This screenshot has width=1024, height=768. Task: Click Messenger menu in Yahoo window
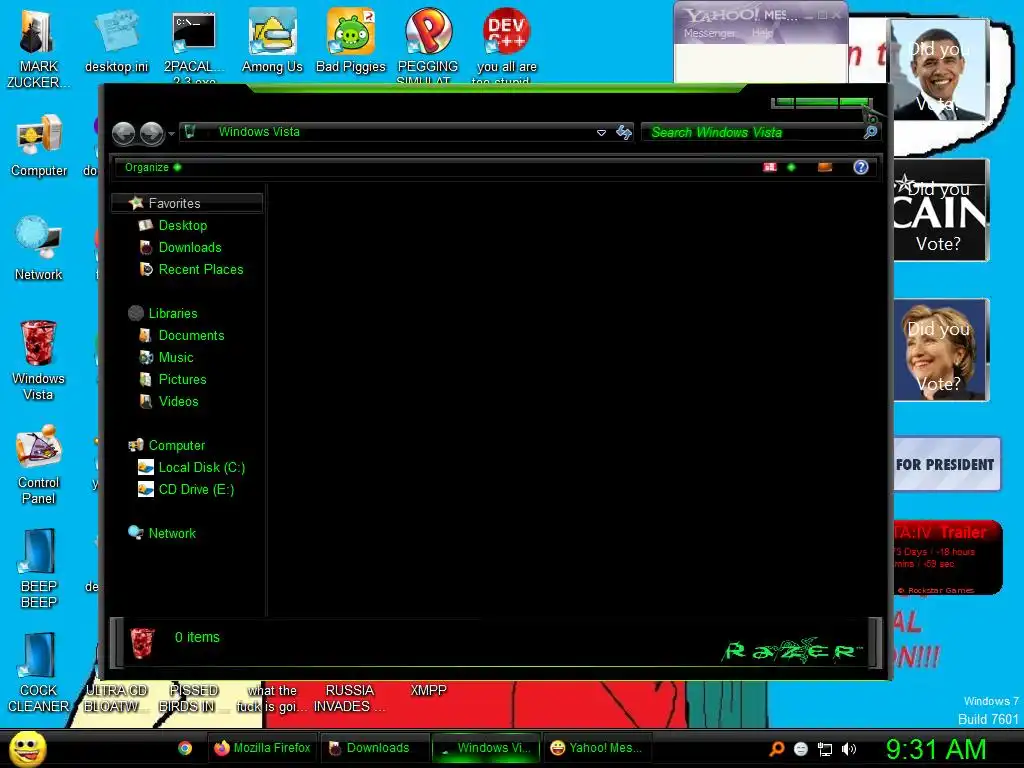point(709,33)
